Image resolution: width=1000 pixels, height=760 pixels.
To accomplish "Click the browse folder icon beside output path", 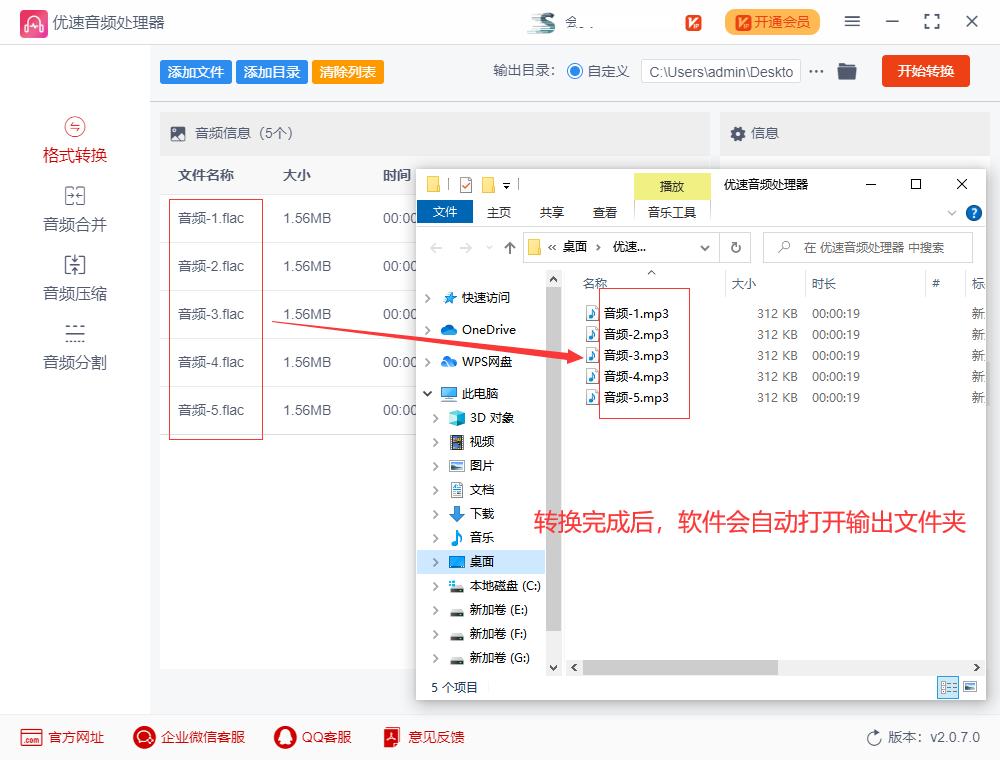I will (847, 71).
